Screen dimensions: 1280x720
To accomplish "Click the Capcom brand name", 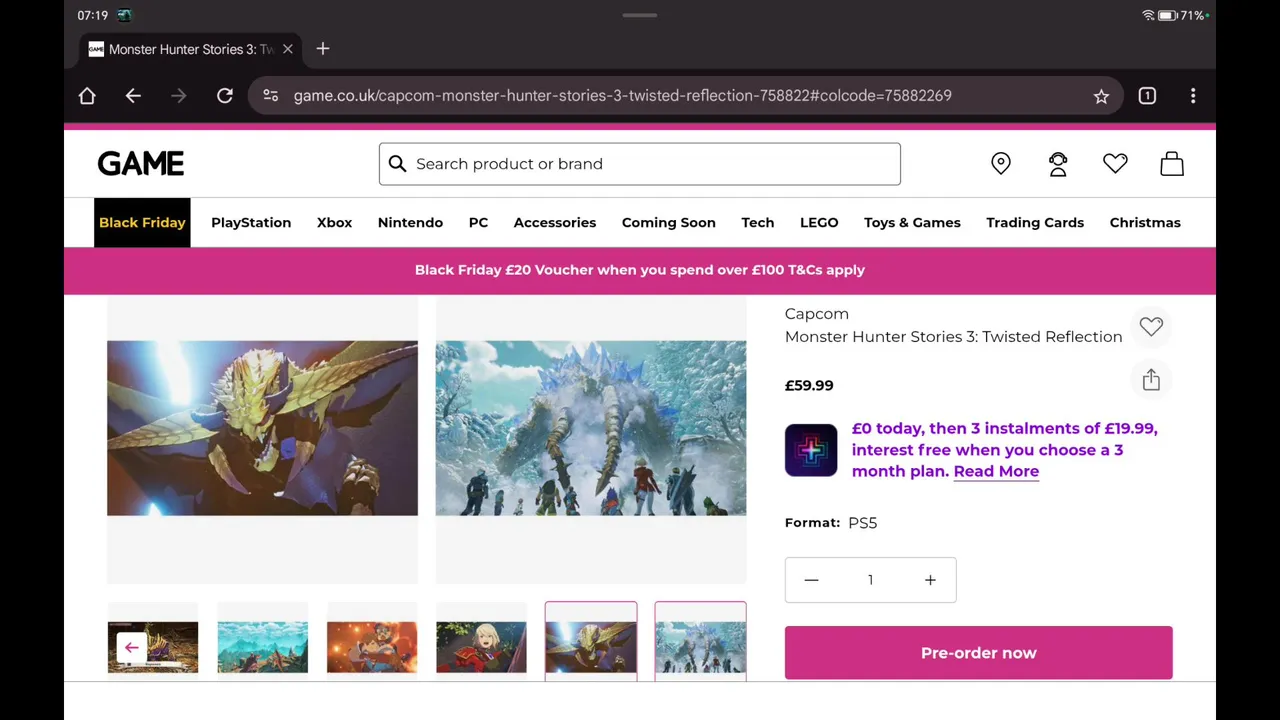I will coord(817,314).
